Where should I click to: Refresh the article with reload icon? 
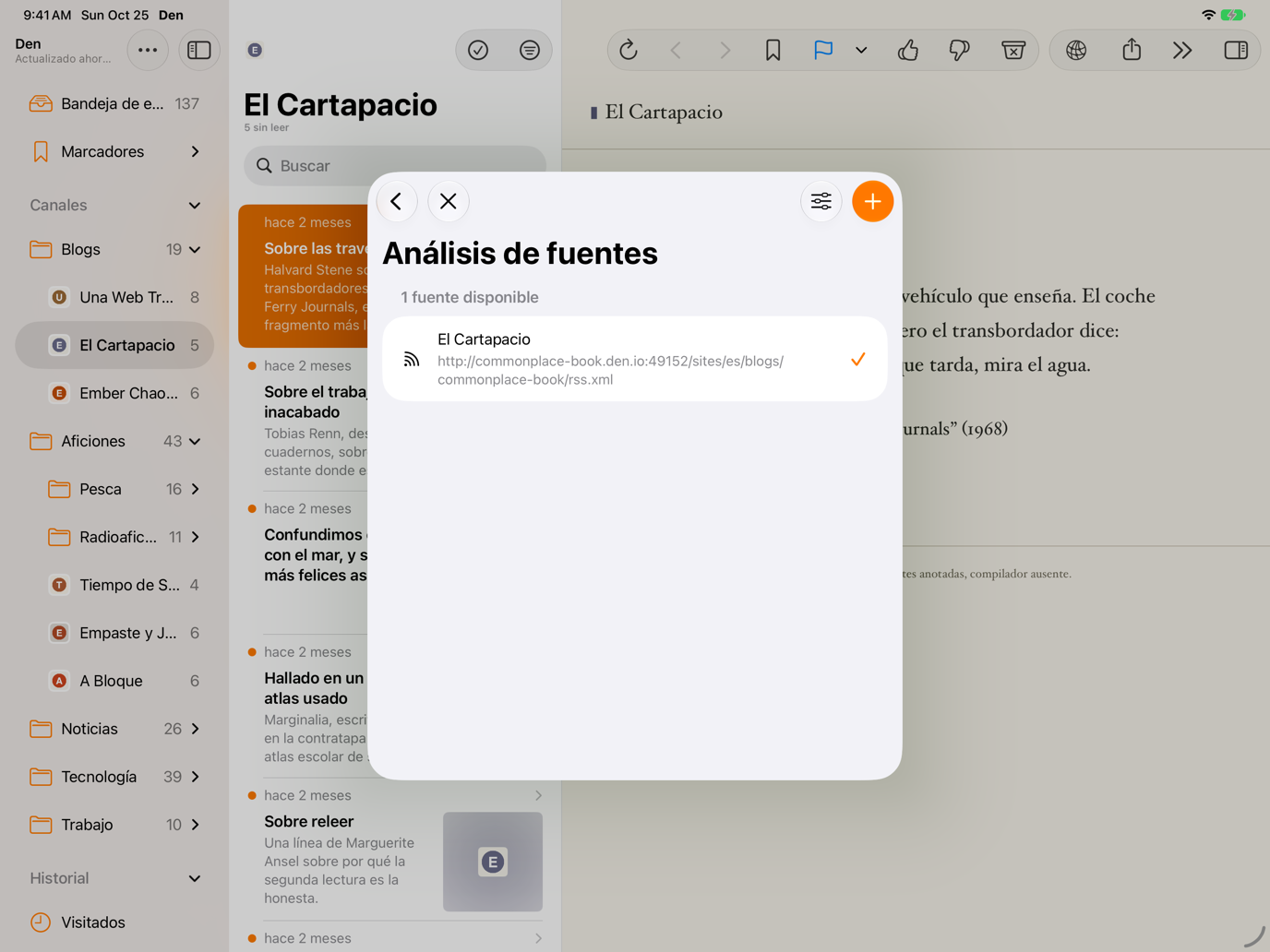(x=629, y=50)
